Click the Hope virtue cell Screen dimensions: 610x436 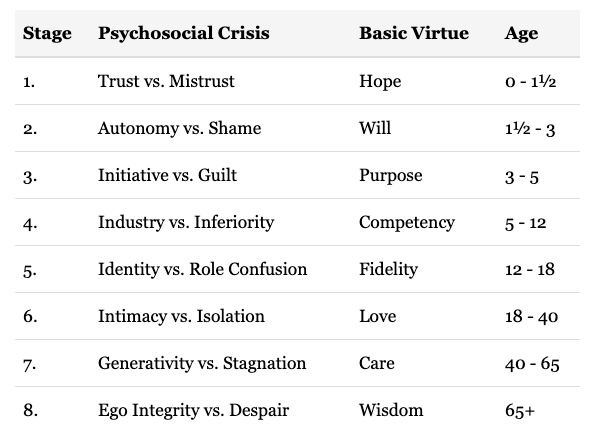point(380,81)
